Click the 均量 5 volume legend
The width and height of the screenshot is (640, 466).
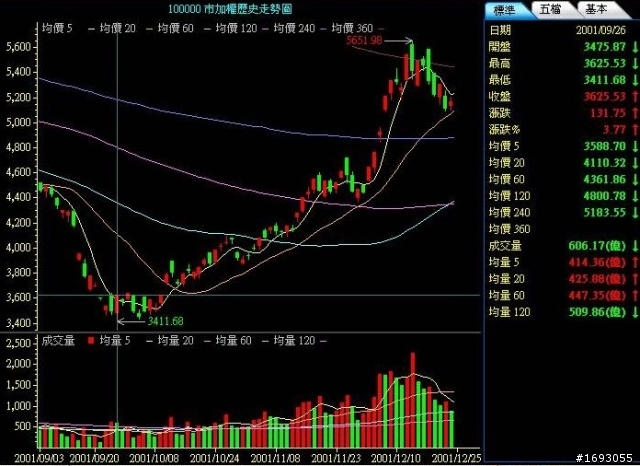[115, 341]
